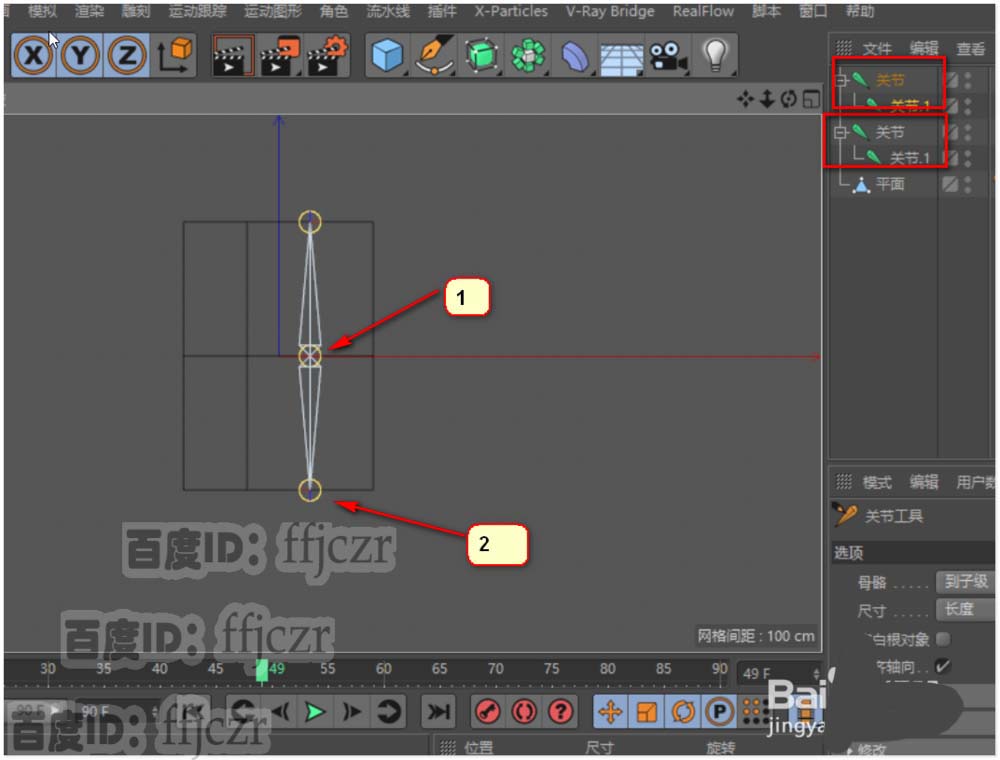Open Object Manager 查看 menu
Screen dimensions: 1000x760
pyautogui.click(x=971, y=48)
